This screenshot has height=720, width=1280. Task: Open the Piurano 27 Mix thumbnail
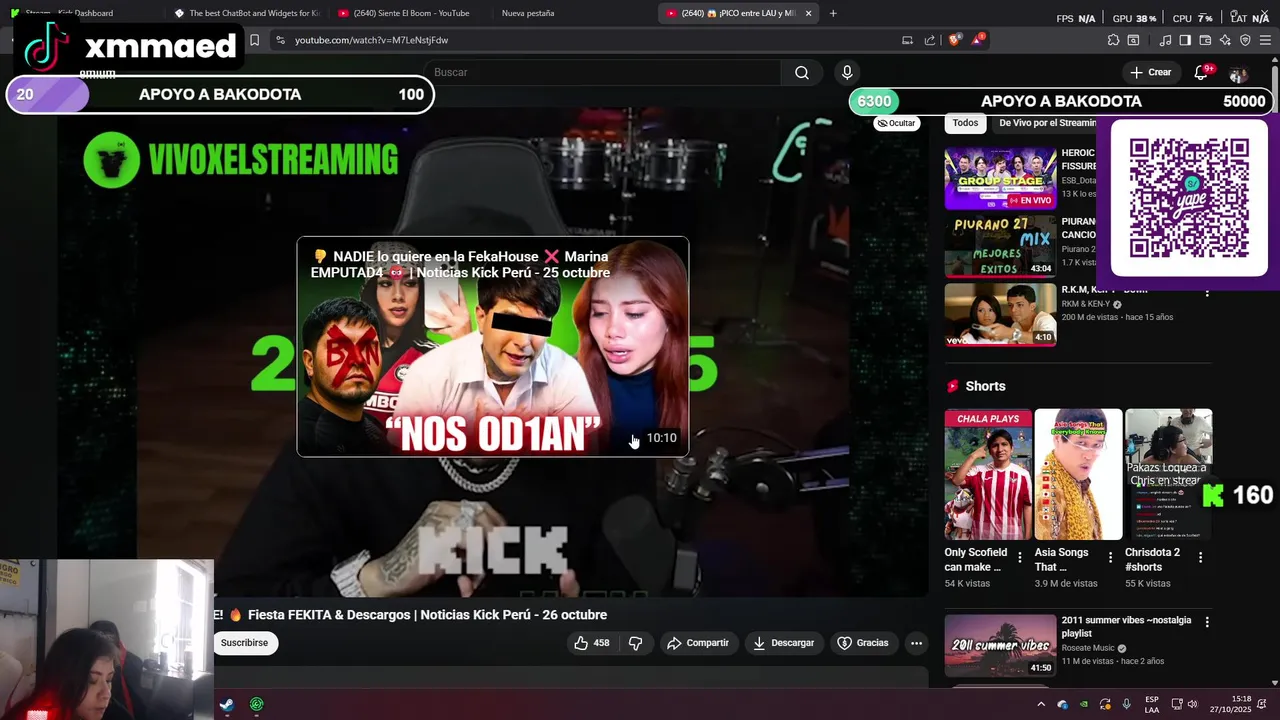[1000, 246]
